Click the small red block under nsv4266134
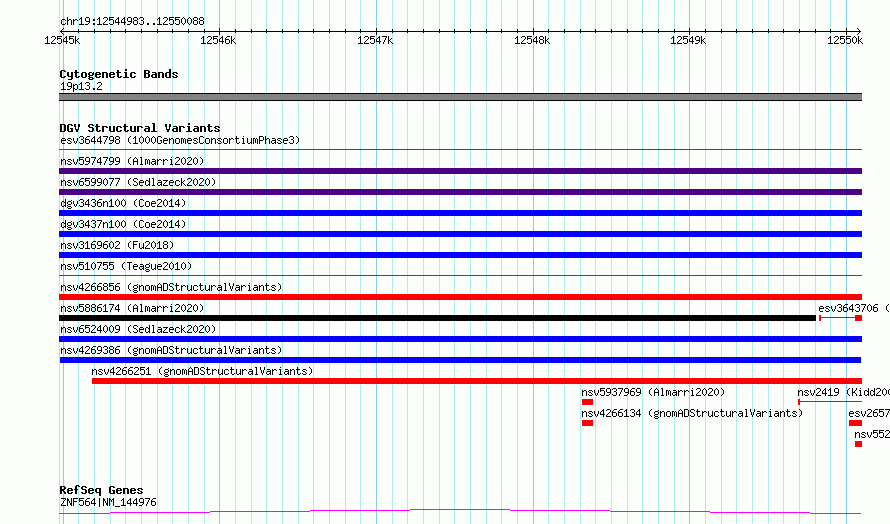 (587, 423)
